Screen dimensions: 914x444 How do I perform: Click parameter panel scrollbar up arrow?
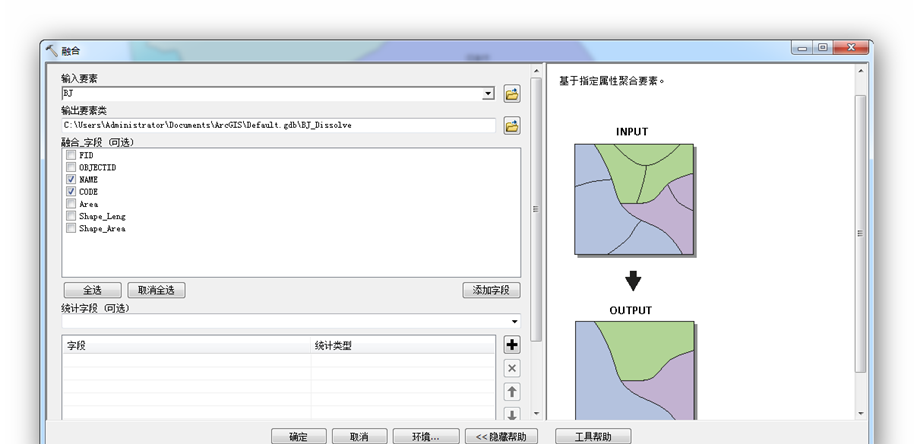click(536, 71)
